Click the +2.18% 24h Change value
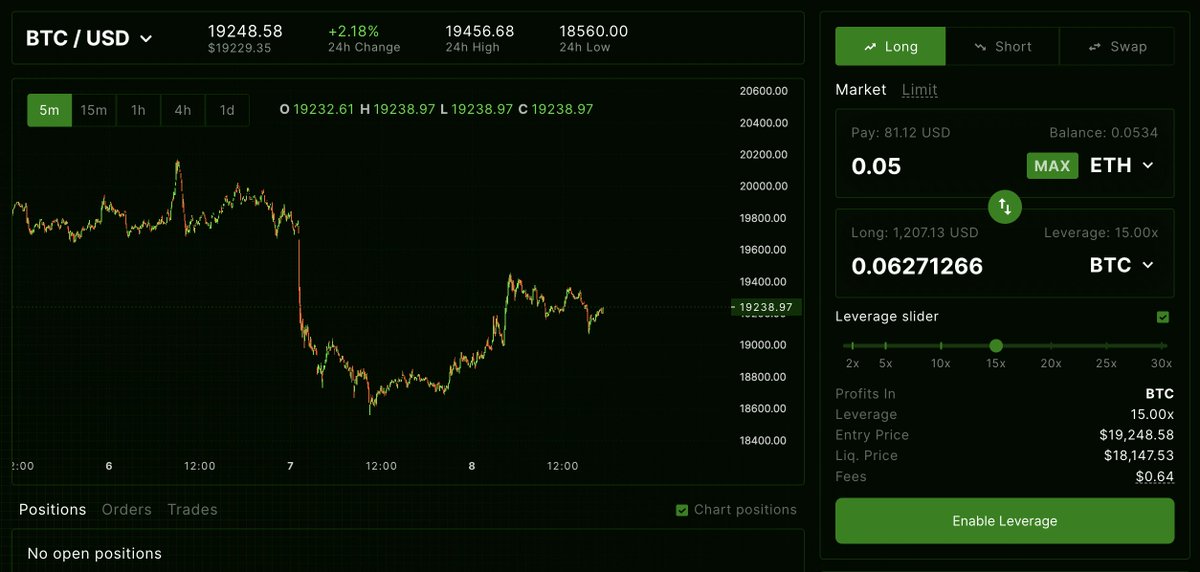 click(x=353, y=32)
